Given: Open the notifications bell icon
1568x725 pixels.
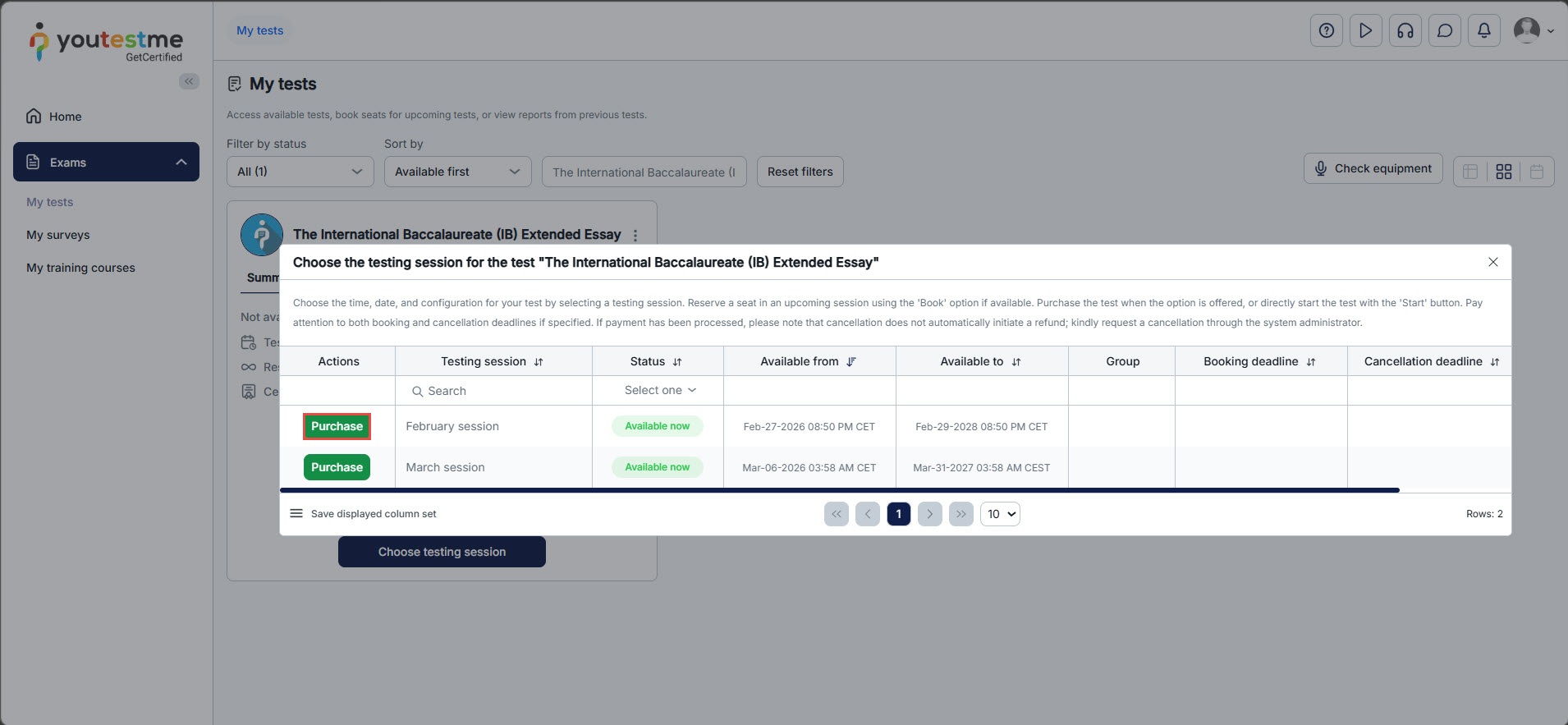Looking at the screenshot, I should coord(1483,31).
